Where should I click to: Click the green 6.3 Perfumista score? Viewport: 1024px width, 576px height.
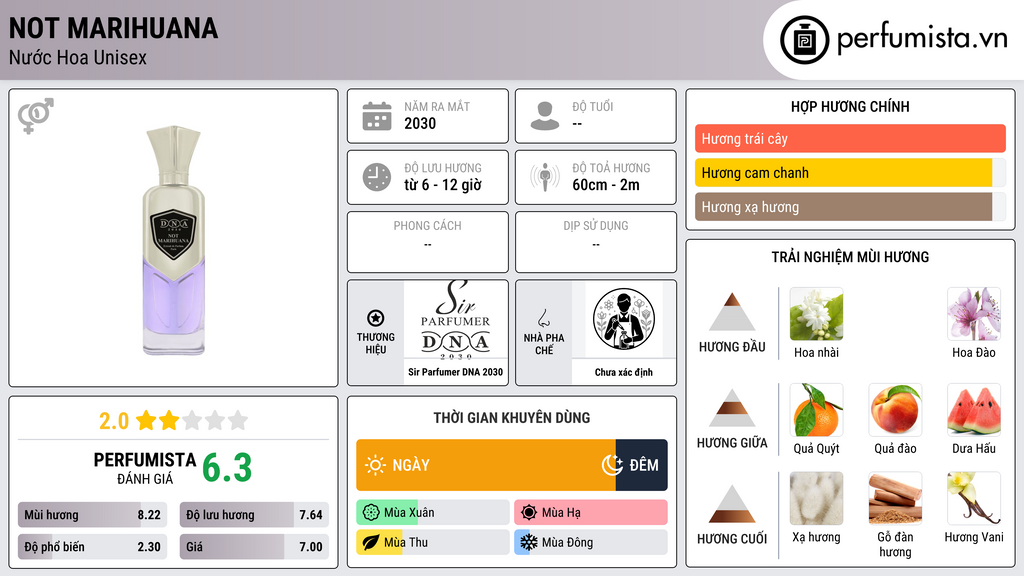[227, 468]
